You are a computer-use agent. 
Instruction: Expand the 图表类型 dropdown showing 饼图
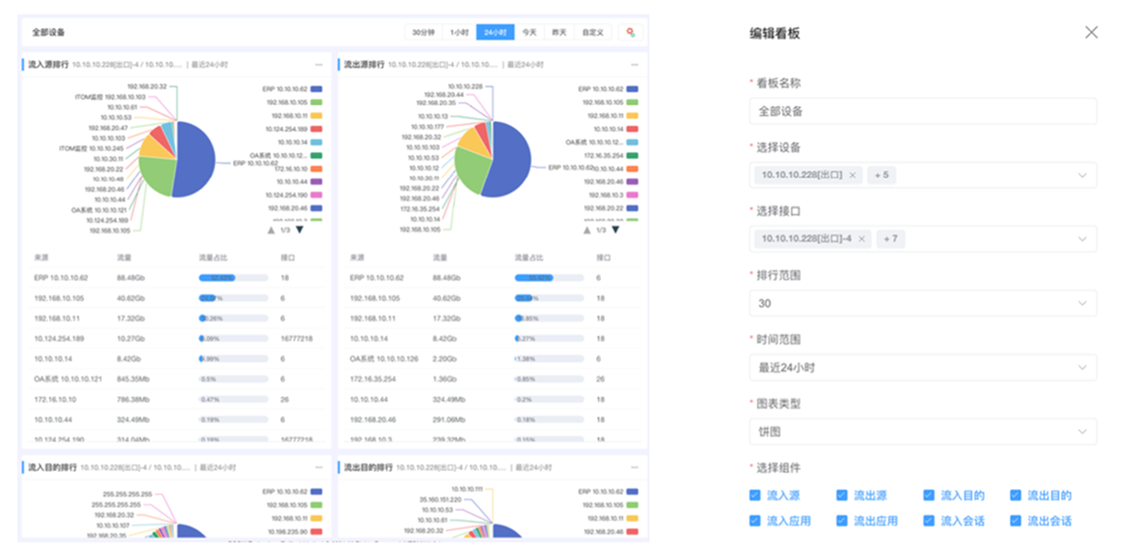pyautogui.click(x=922, y=431)
